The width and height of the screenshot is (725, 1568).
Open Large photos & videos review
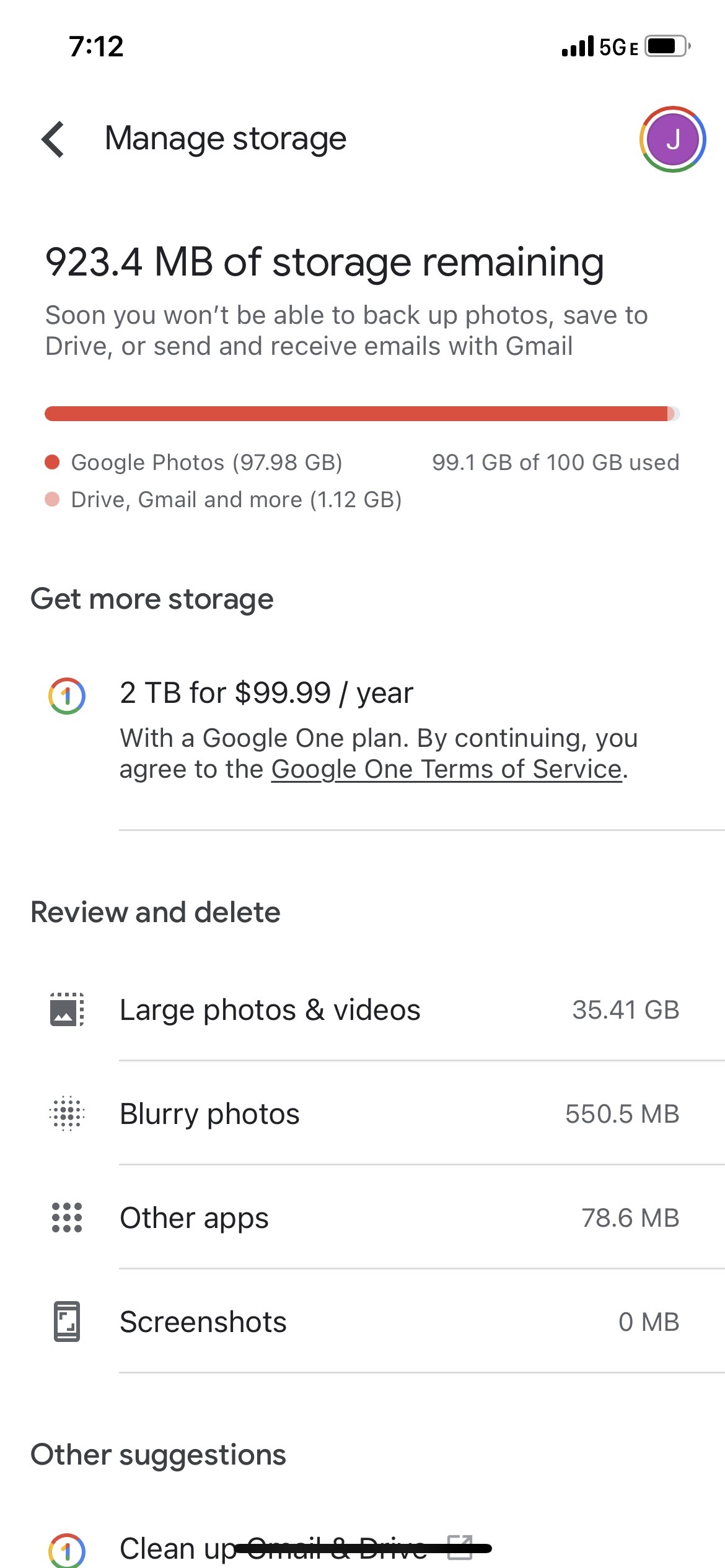[x=270, y=1010]
